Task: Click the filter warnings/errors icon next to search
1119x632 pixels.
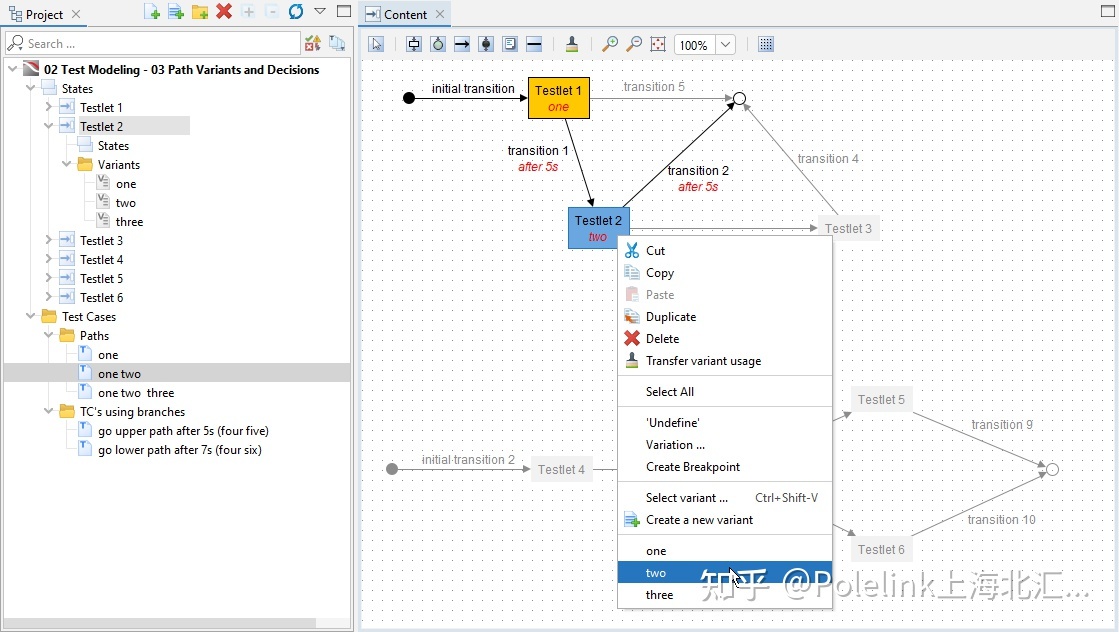Action: (313, 44)
